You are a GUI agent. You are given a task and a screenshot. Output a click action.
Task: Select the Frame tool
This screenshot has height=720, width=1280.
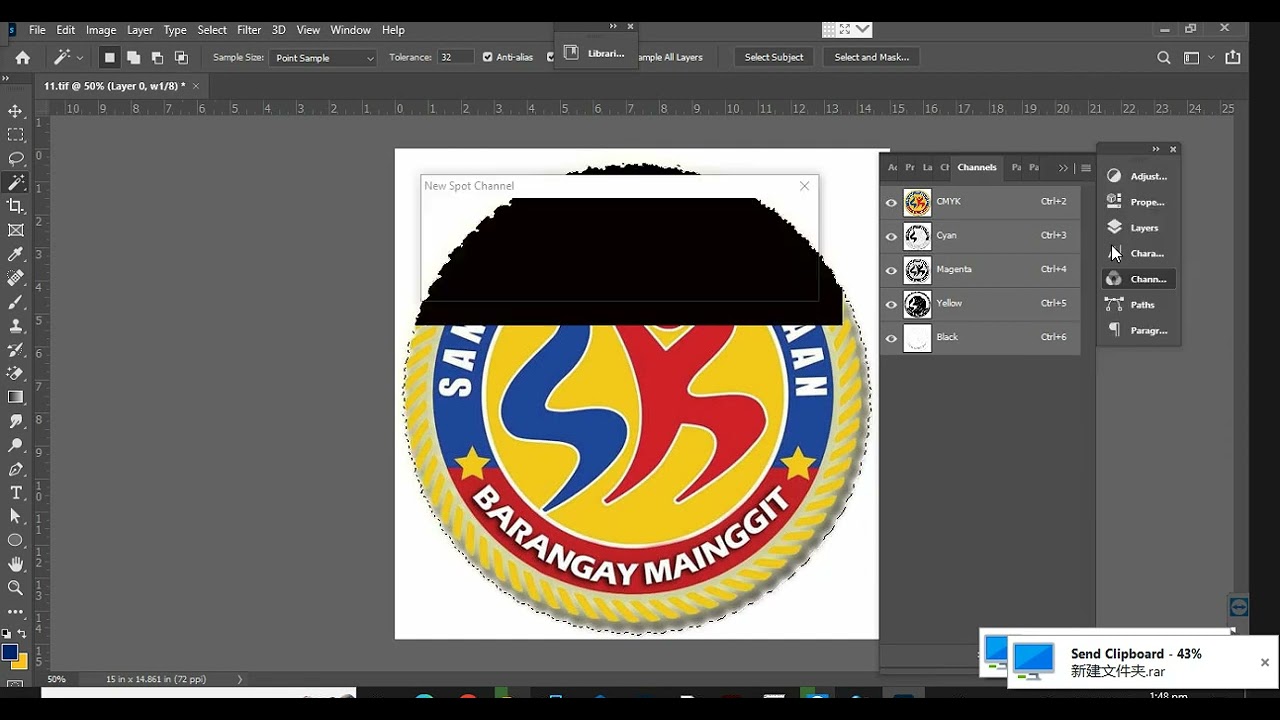[15, 230]
